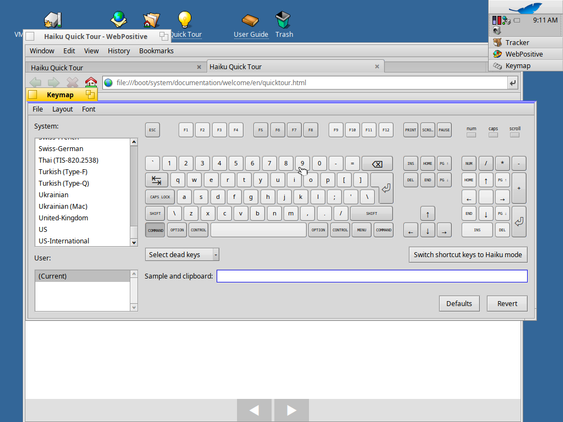Open the Layout menu in Keymap
The height and width of the screenshot is (422, 563).
coord(62,109)
